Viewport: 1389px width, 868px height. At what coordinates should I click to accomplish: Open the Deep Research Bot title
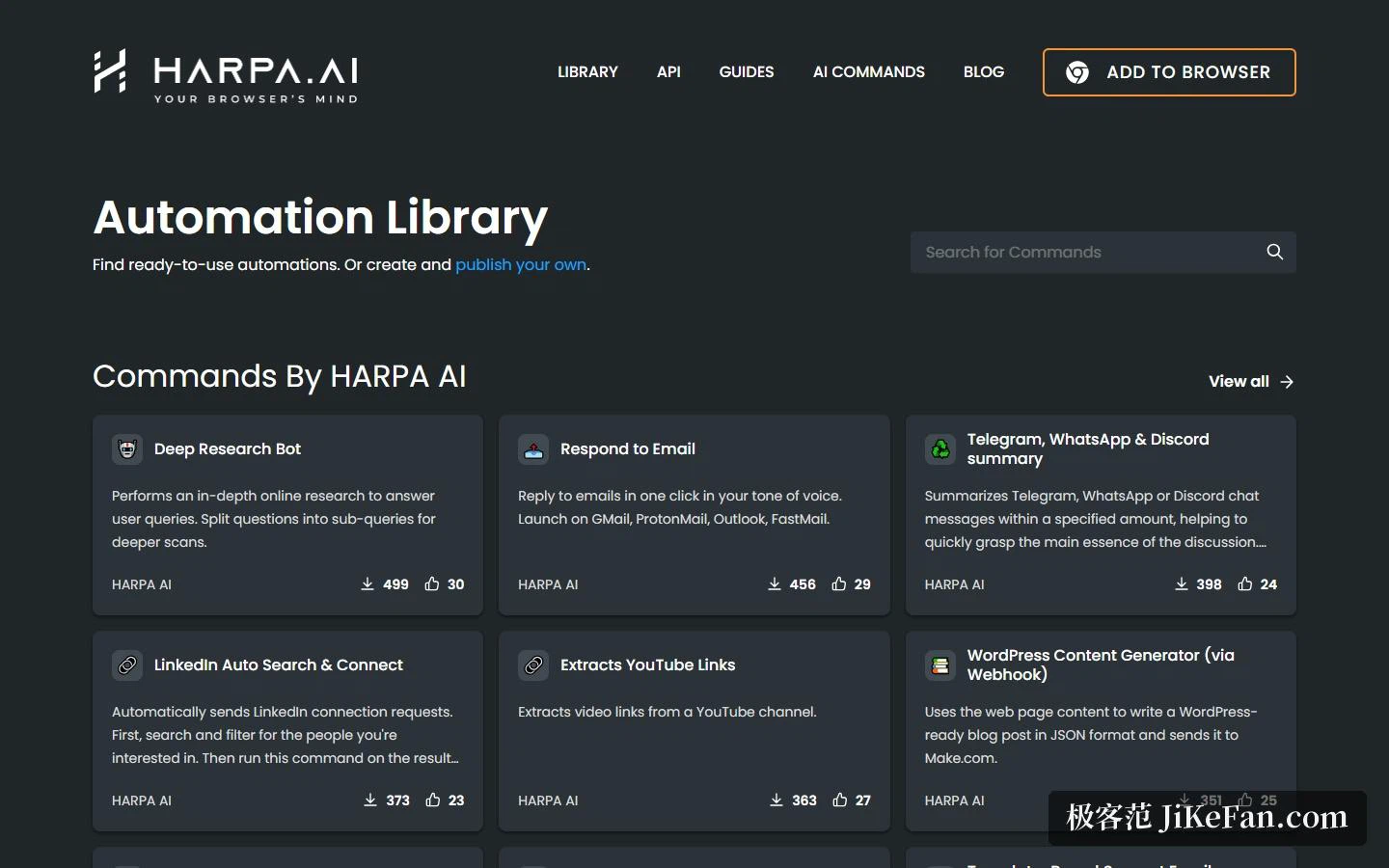pos(228,449)
